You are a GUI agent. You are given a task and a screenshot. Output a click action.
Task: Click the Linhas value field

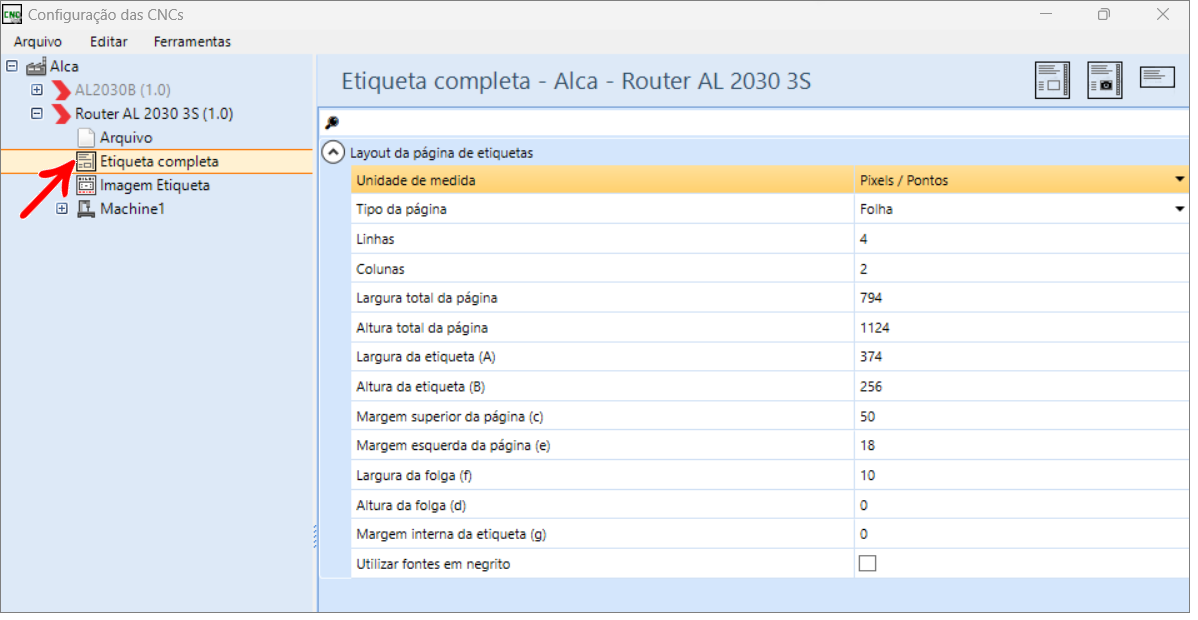(x=1022, y=239)
